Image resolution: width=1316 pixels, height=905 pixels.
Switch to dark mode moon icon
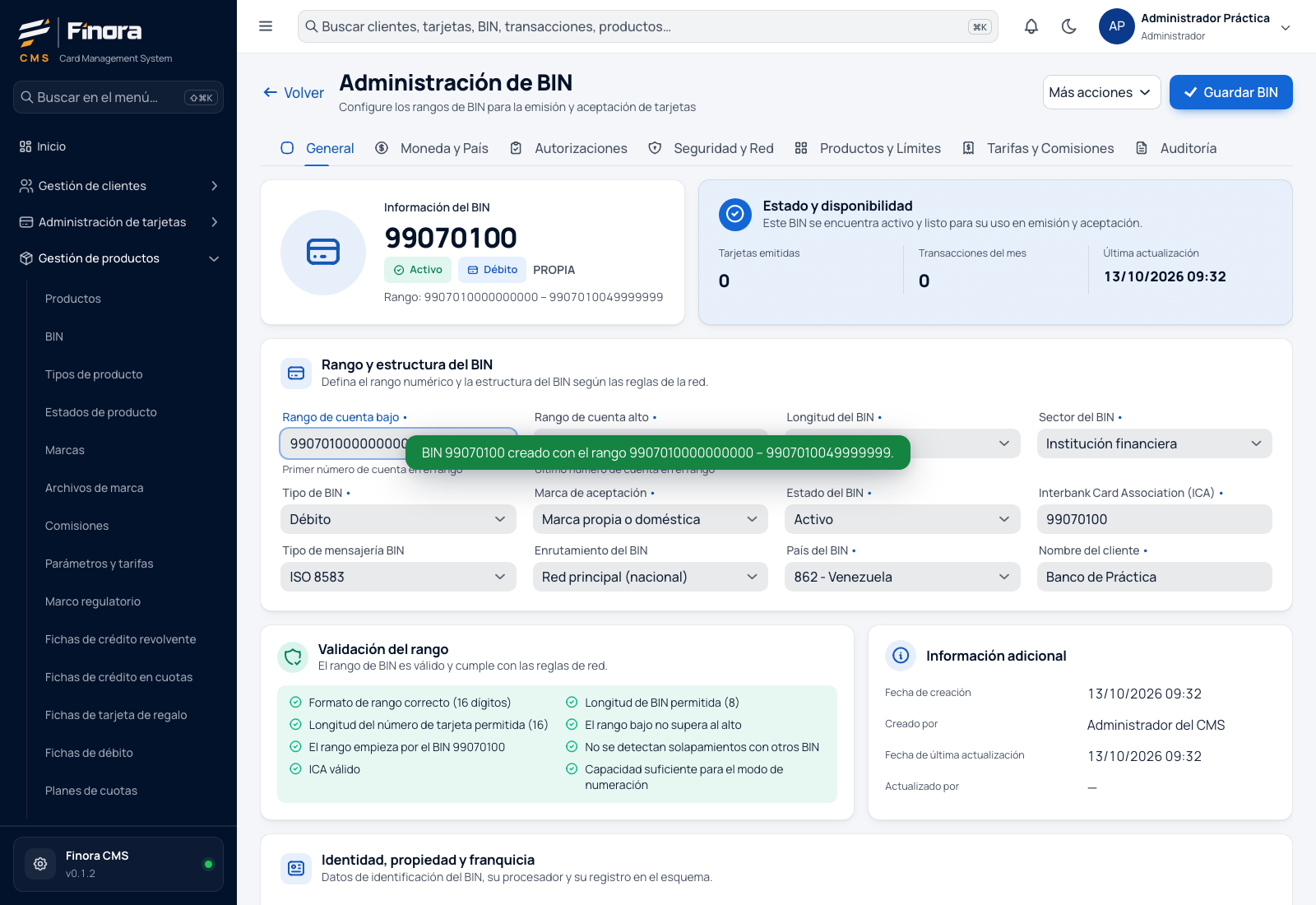tap(1069, 26)
